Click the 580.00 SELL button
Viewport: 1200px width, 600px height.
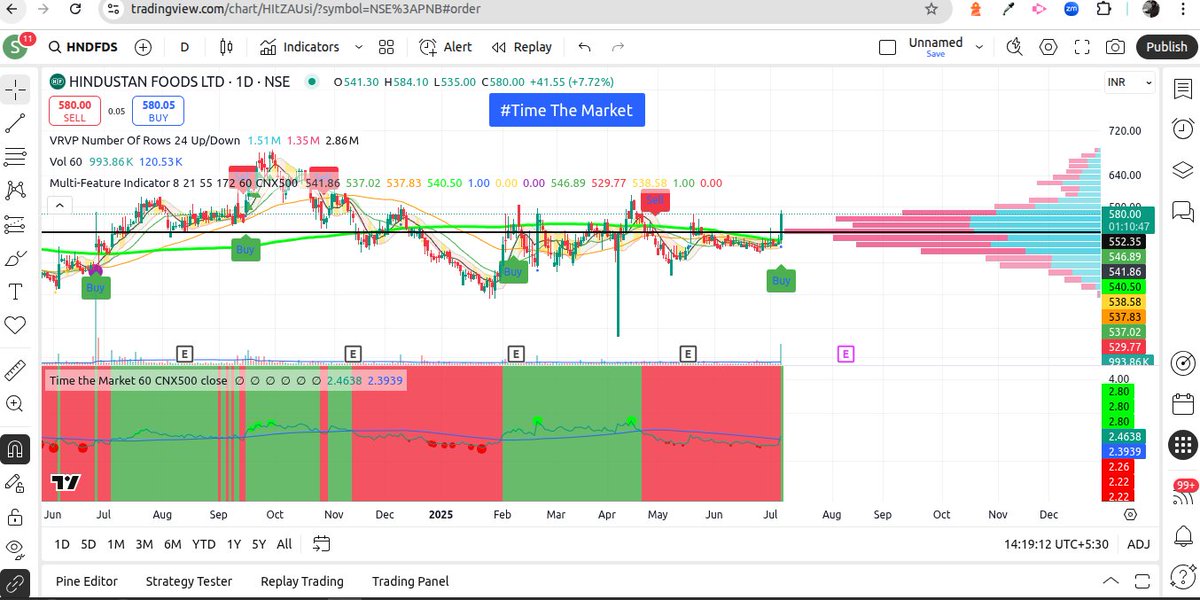click(x=76, y=110)
